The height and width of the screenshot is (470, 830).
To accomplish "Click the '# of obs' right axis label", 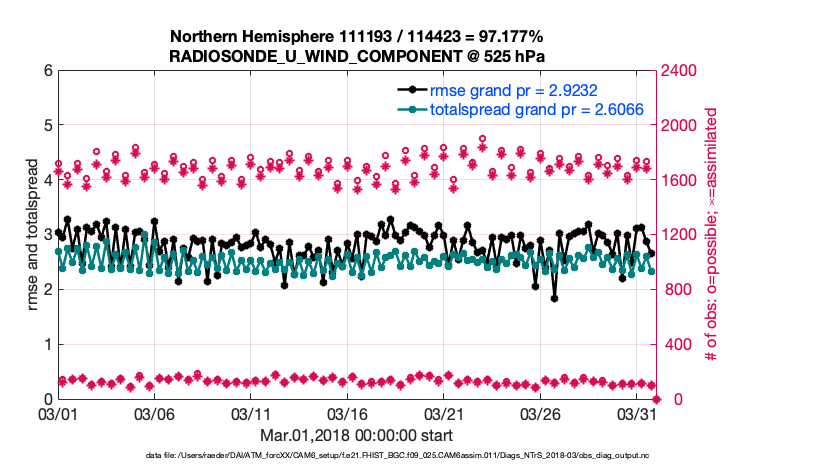I will pyautogui.click(x=712, y=235).
